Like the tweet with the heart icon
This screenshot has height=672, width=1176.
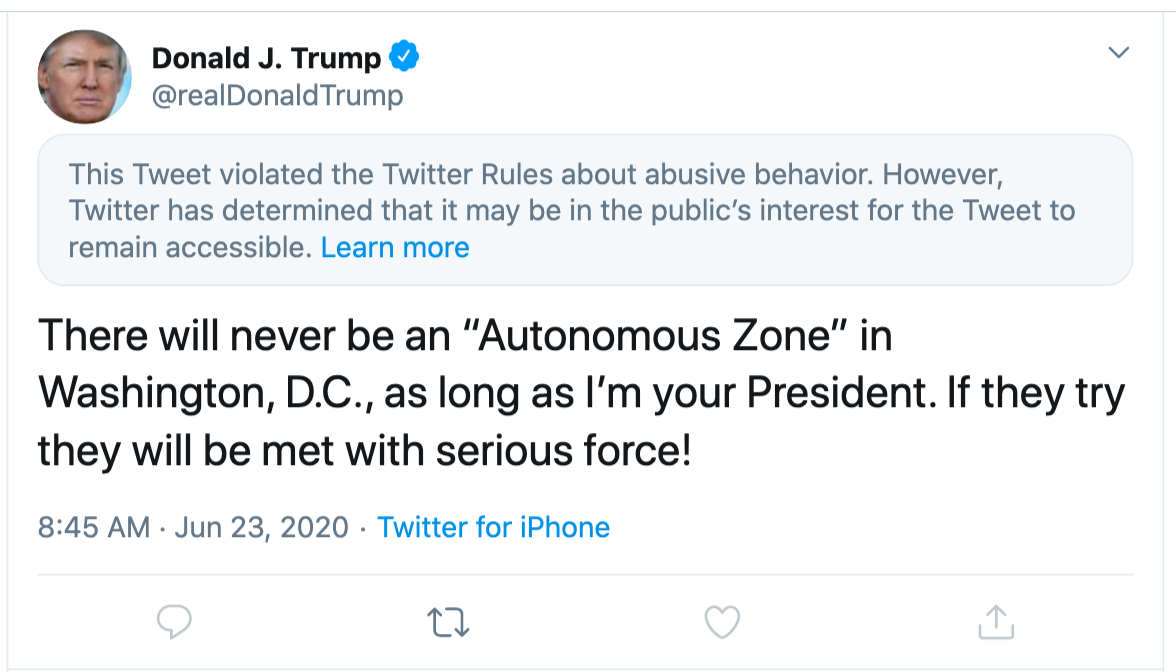click(x=722, y=622)
